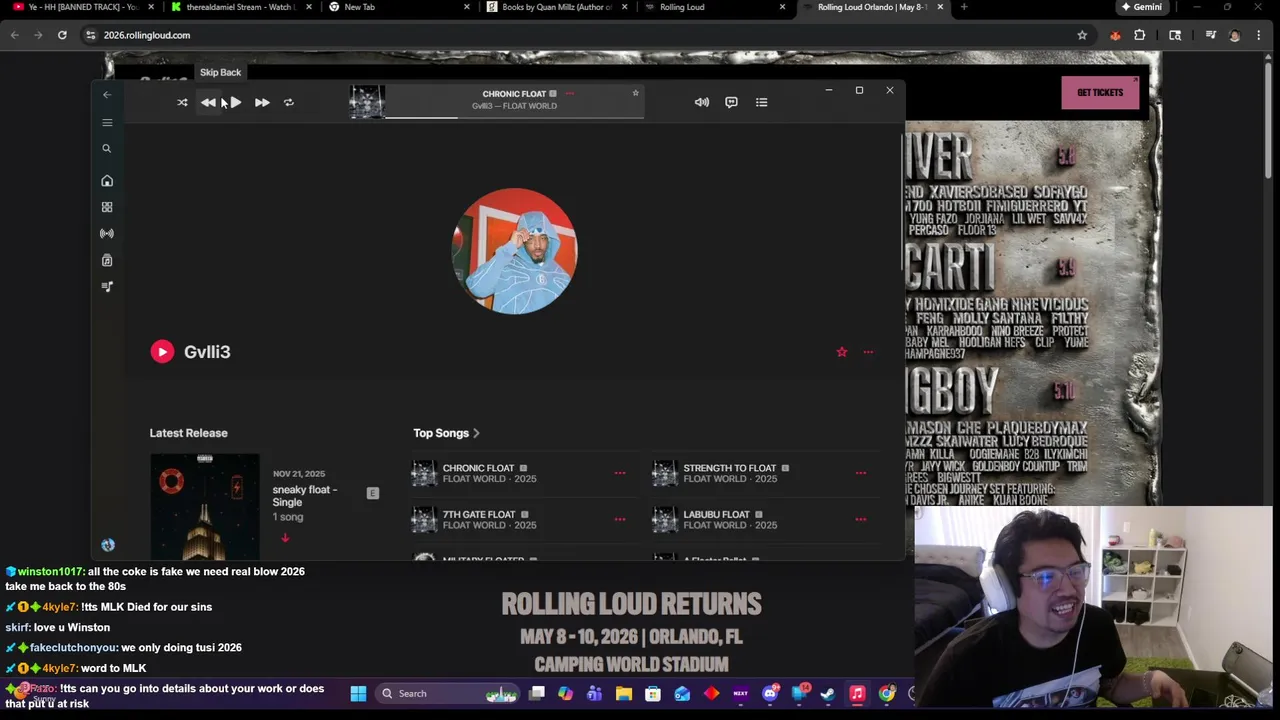Bookmark this page with Chrome's star
The height and width of the screenshot is (720, 1280).
point(1082,35)
